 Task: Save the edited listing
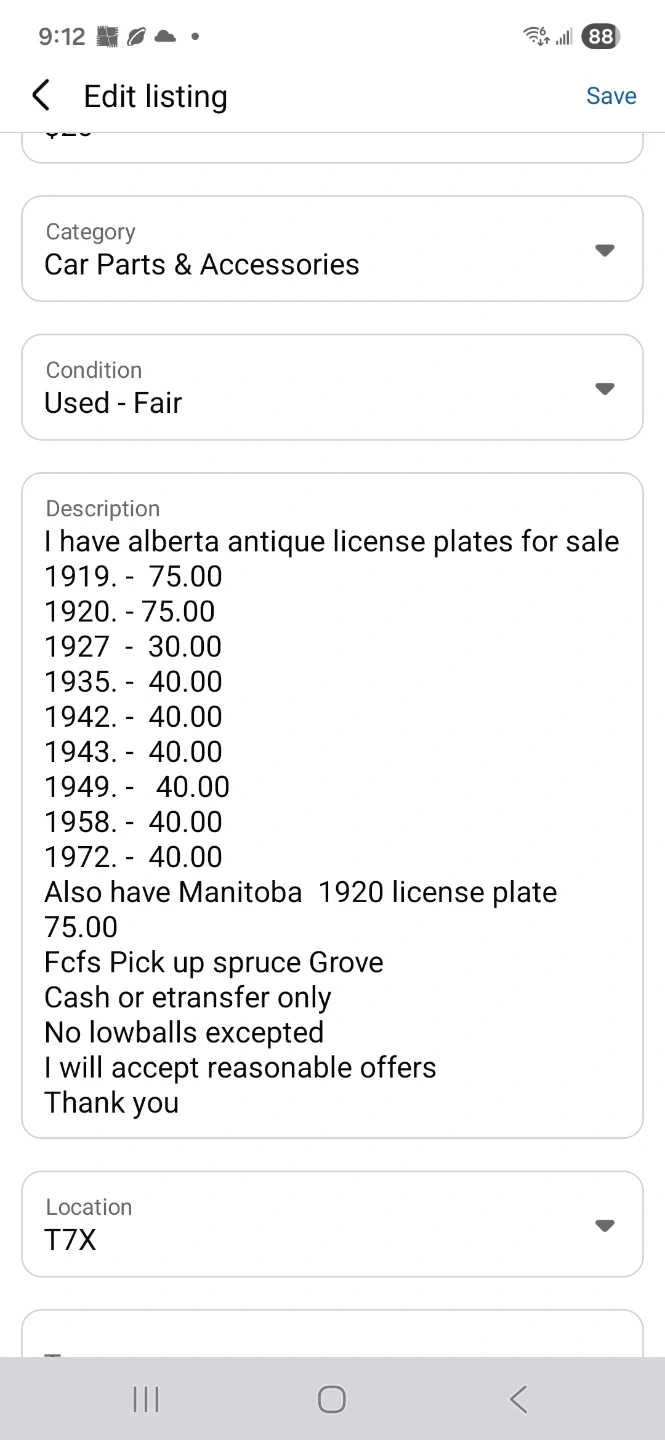[611, 96]
